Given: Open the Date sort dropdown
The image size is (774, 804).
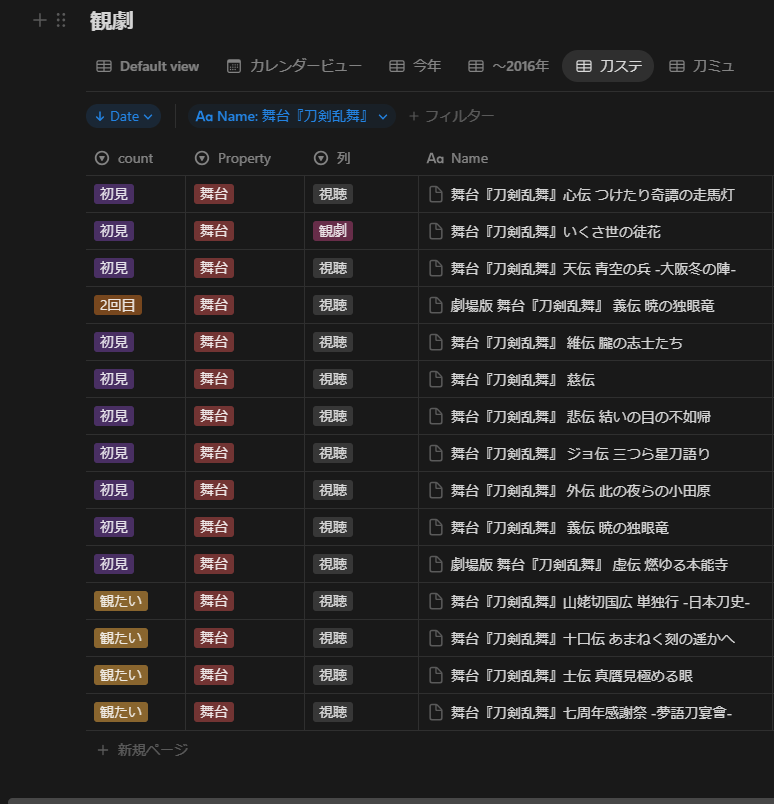Looking at the screenshot, I should pos(123,116).
